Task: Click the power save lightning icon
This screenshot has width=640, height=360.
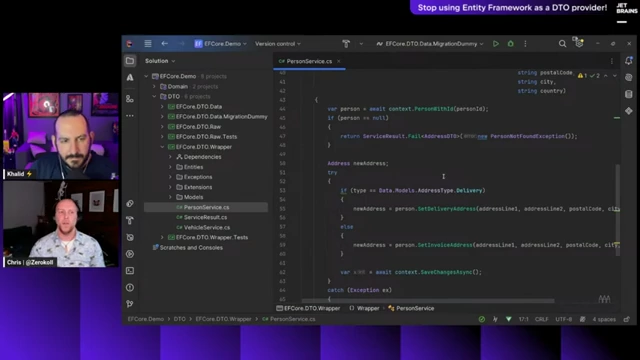Action: [495, 319]
